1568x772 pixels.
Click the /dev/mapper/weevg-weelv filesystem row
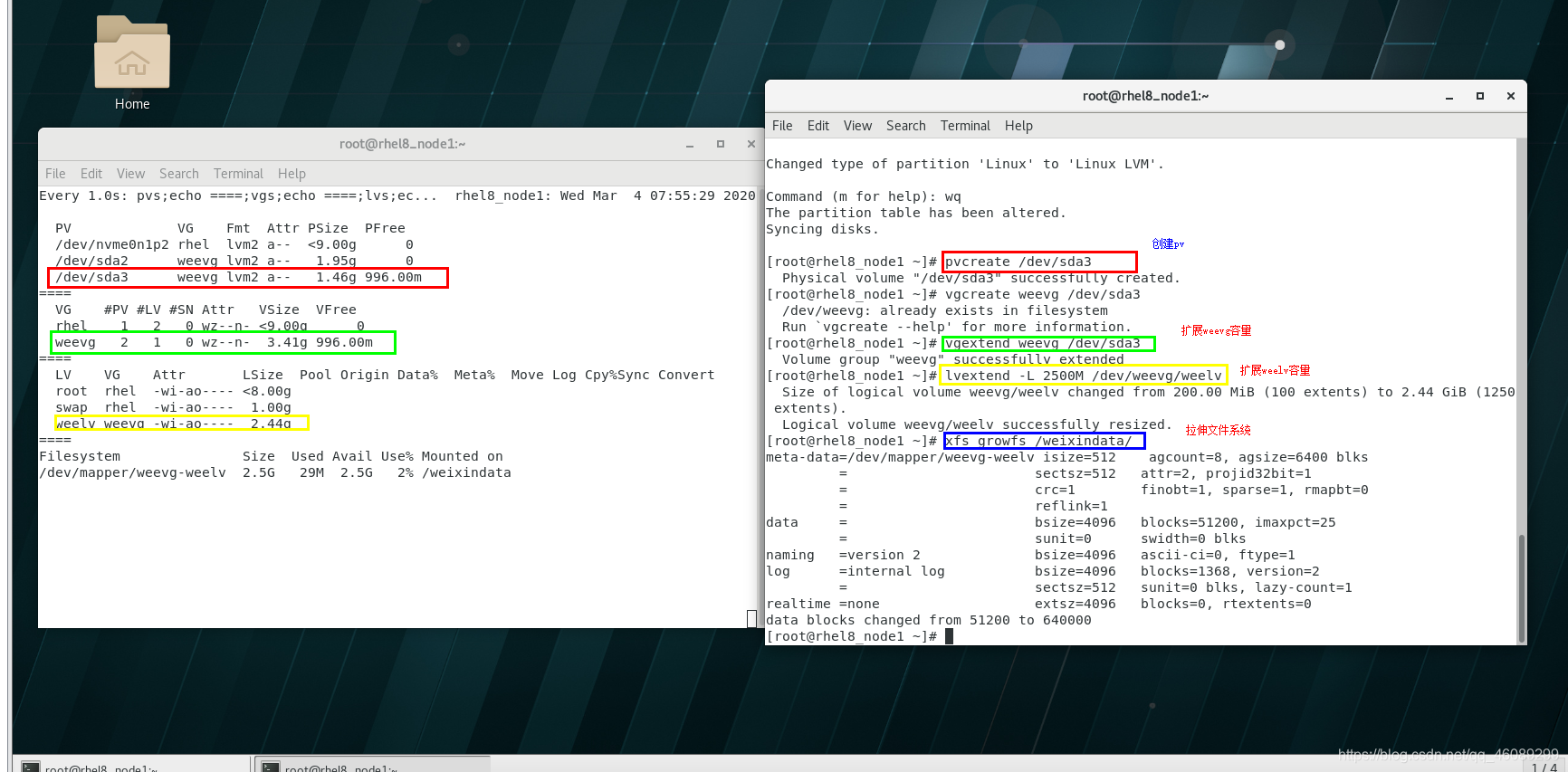tap(275, 473)
